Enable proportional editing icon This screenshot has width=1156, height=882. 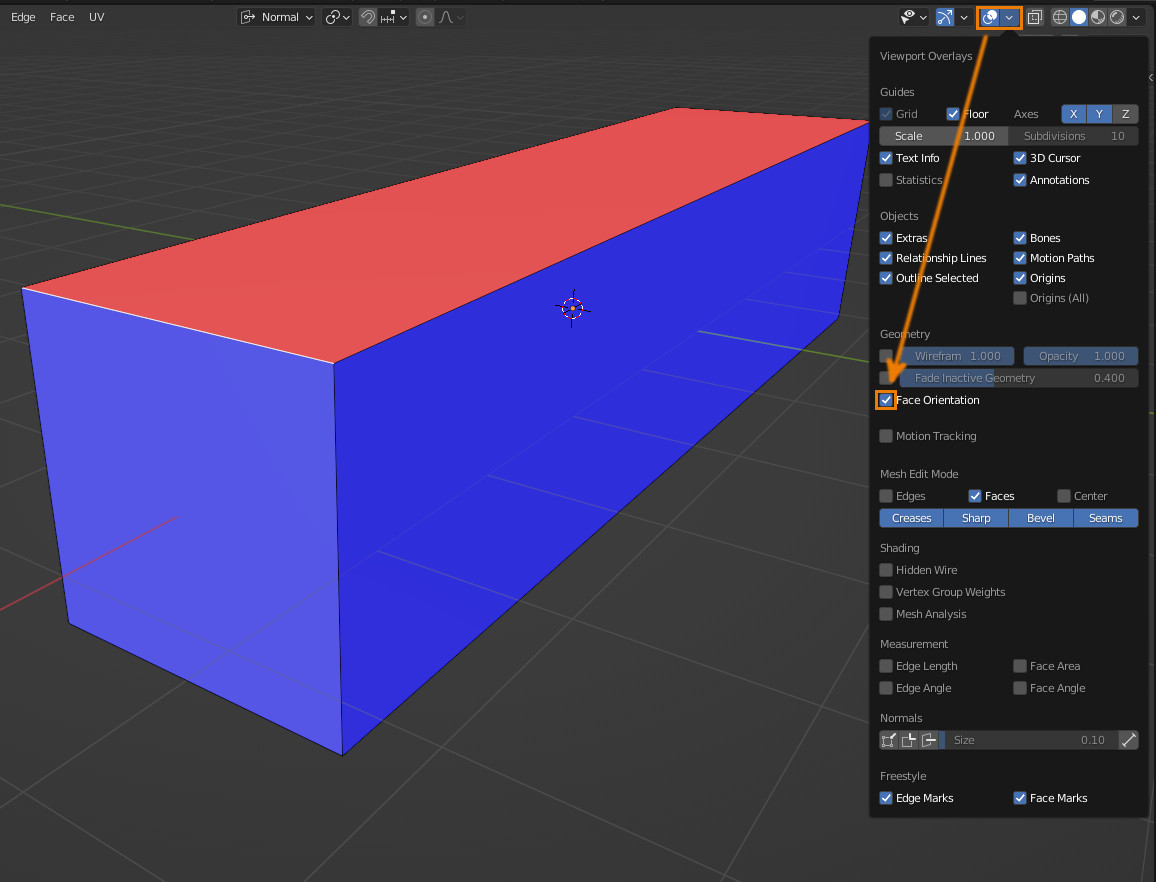[426, 17]
